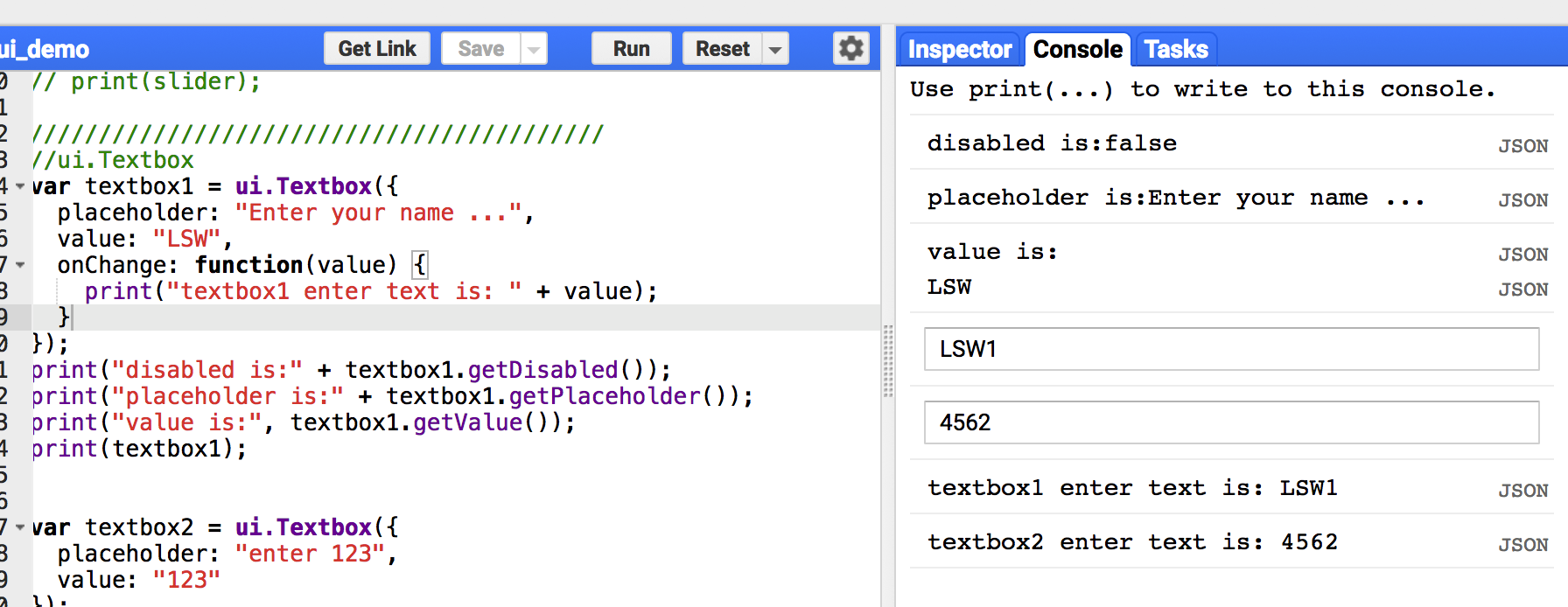This screenshot has width=1568, height=607.
Task: Click the textbox containing LSW1
Action: [x=1231, y=349]
